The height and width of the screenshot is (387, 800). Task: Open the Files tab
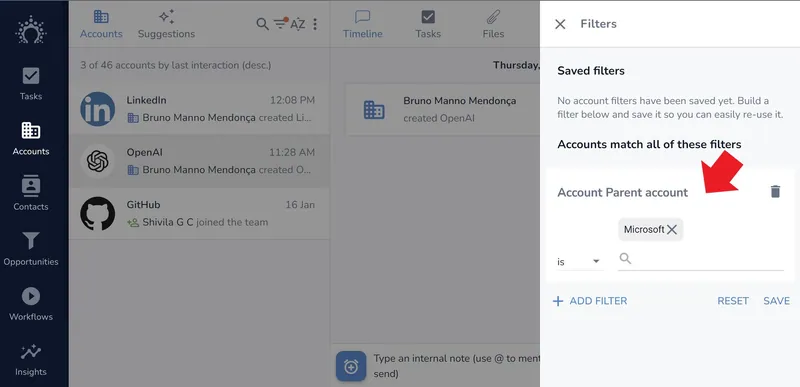pos(493,24)
